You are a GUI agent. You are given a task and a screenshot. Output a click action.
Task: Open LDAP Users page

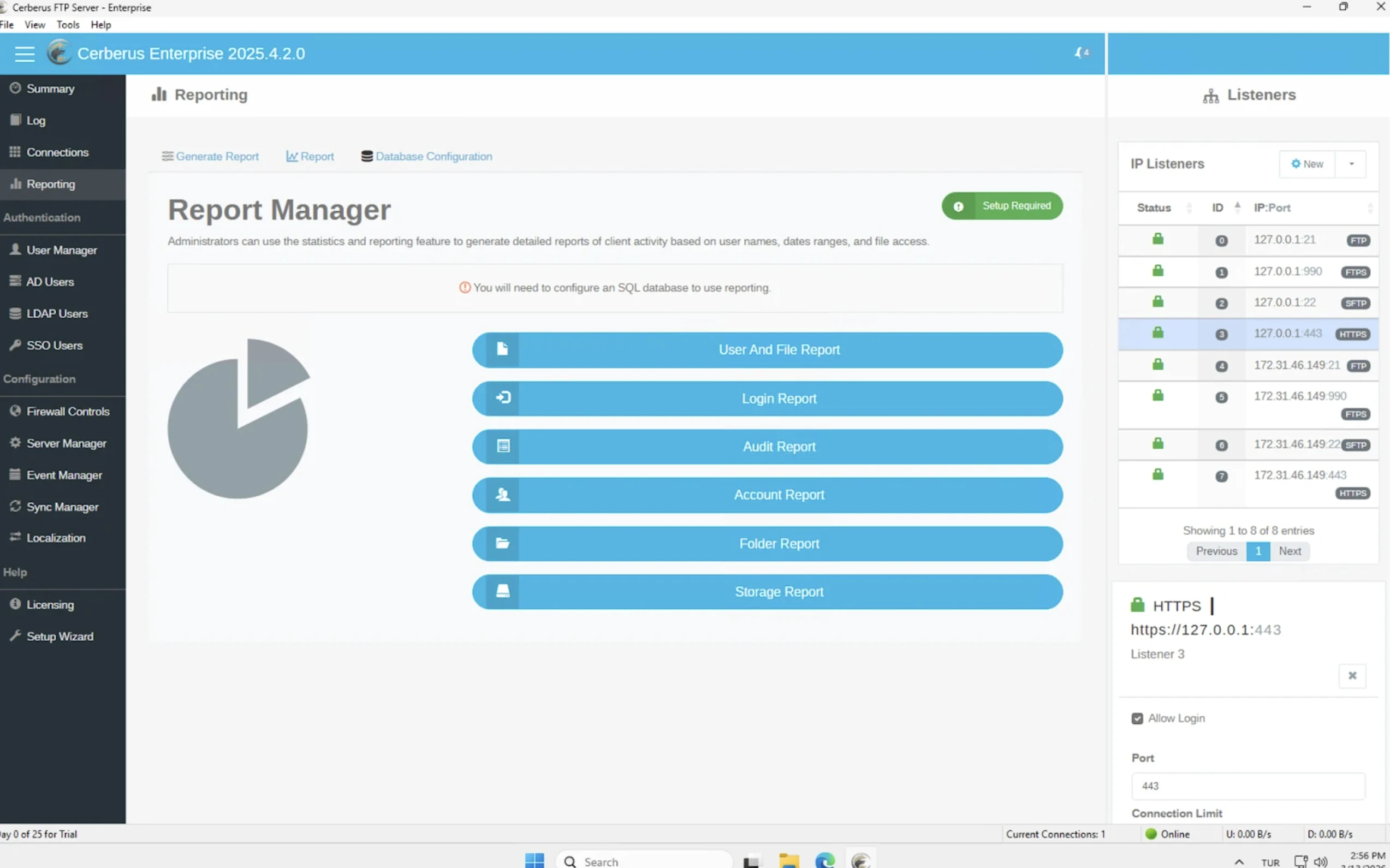tap(63, 314)
